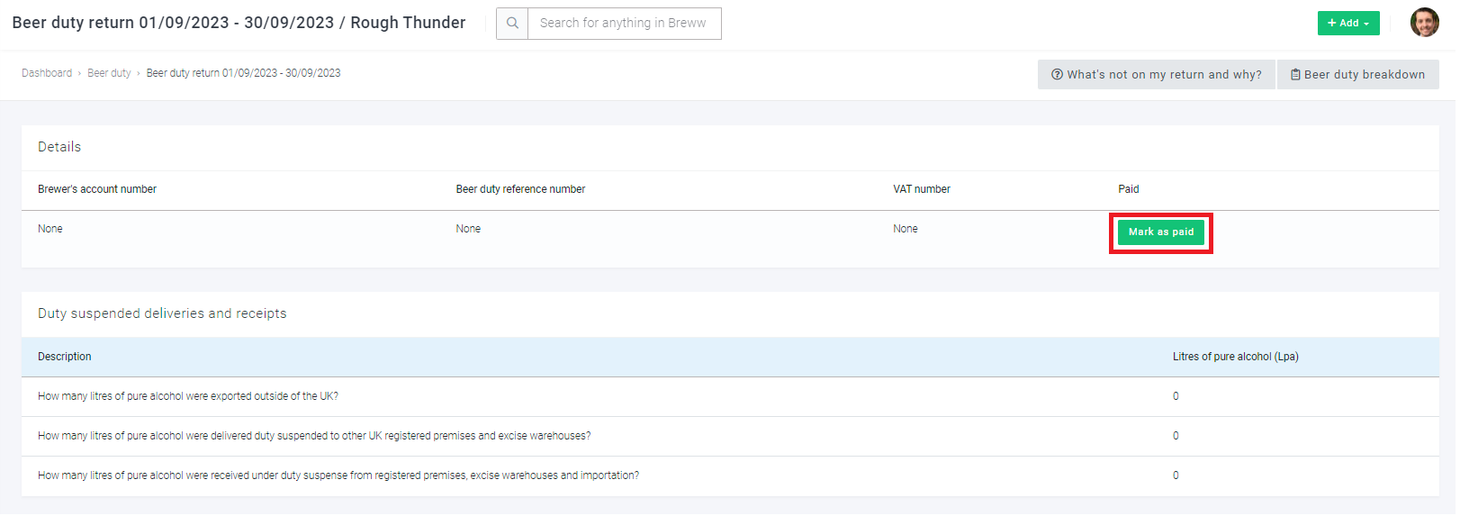Select exported outside of the UK row
The height and width of the screenshot is (518, 1460).
pyautogui.click(x=730, y=396)
